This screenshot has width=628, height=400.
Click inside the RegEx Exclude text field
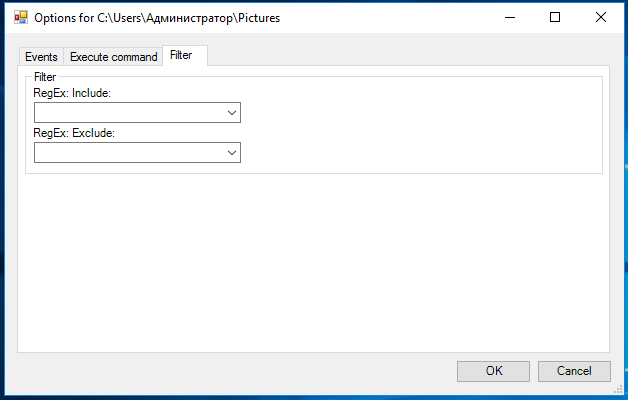click(129, 153)
